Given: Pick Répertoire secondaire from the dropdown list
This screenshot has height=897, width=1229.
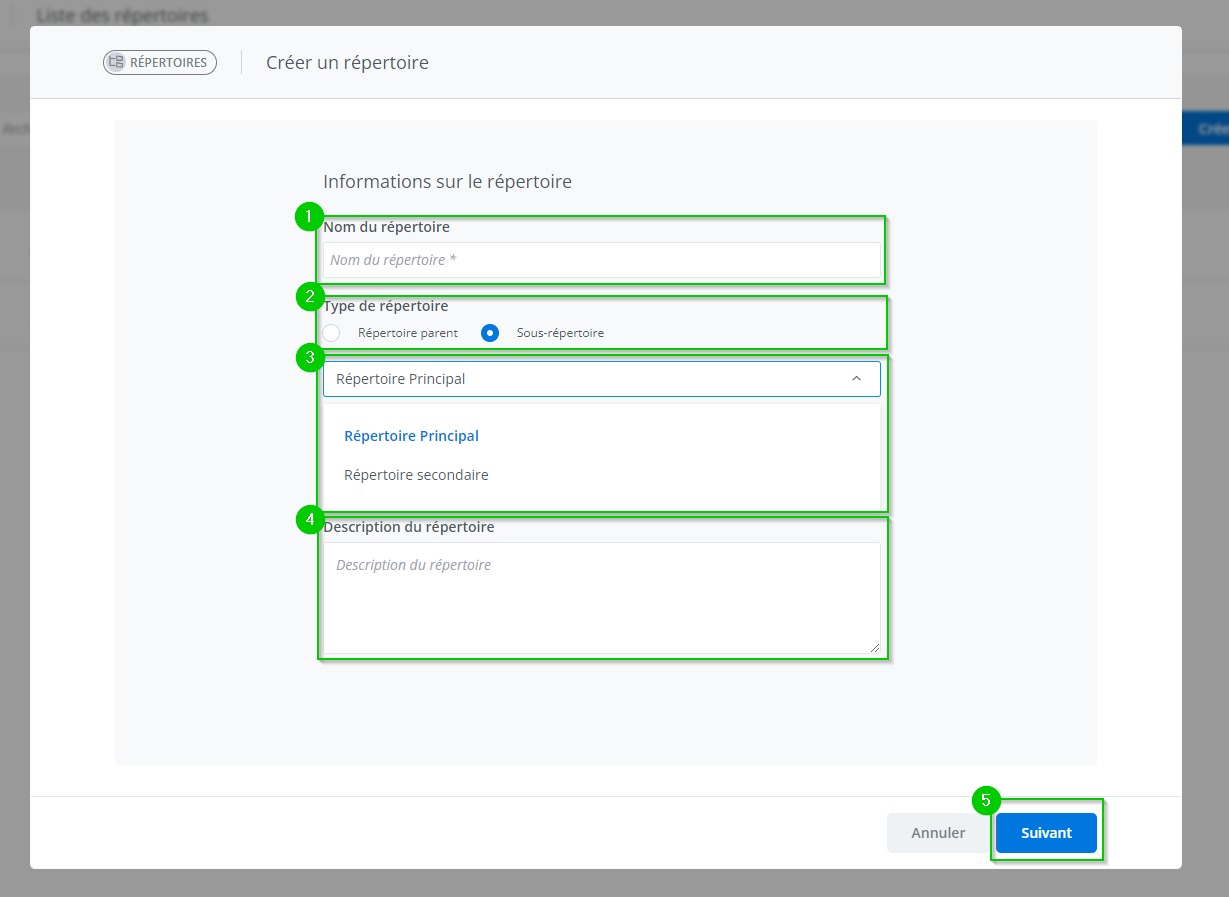Looking at the screenshot, I should [x=416, y=475].
